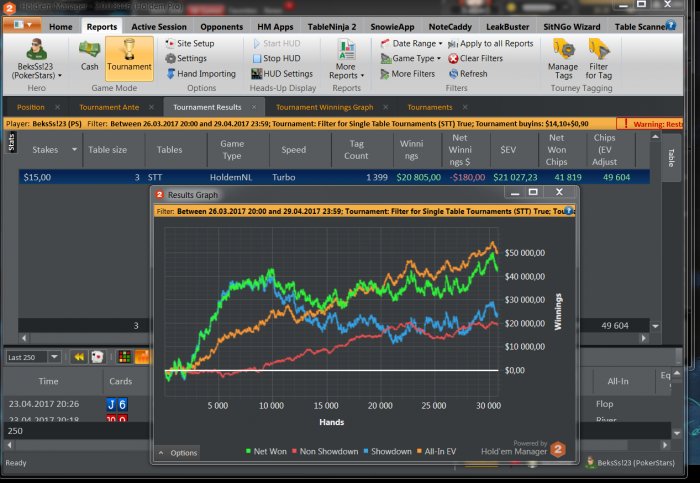This screenshot has height=483, width=700.
Task: Open Game Type filter dropdown
Action: click(x=410, y=58)
